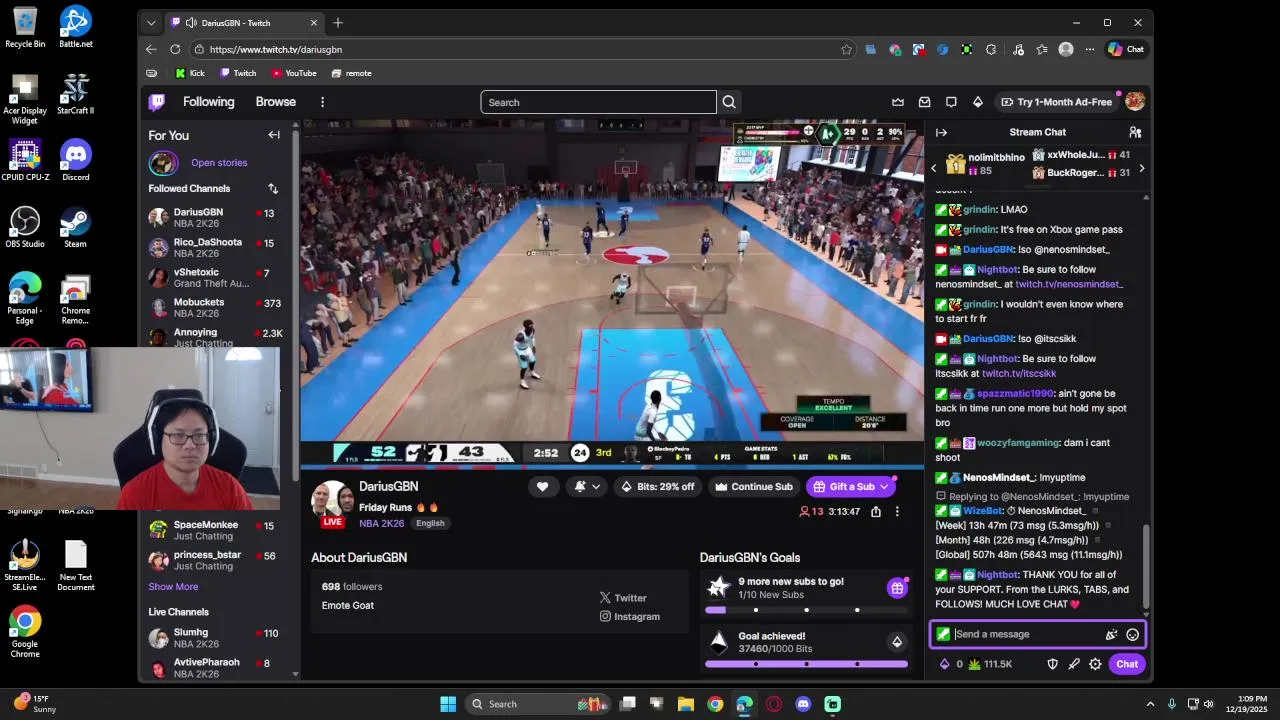
Task: Open Prime Gaming crown icon in header
Action: 898,102
